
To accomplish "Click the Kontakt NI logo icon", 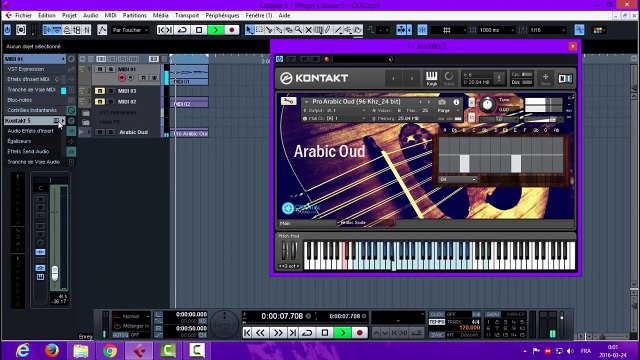I will pos(565,78).
